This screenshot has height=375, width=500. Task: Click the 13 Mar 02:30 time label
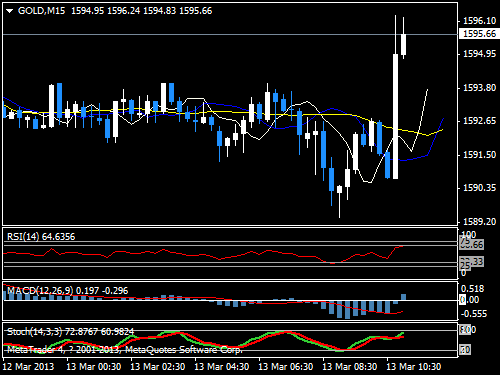pyautogui.click(x=158, y=367)
